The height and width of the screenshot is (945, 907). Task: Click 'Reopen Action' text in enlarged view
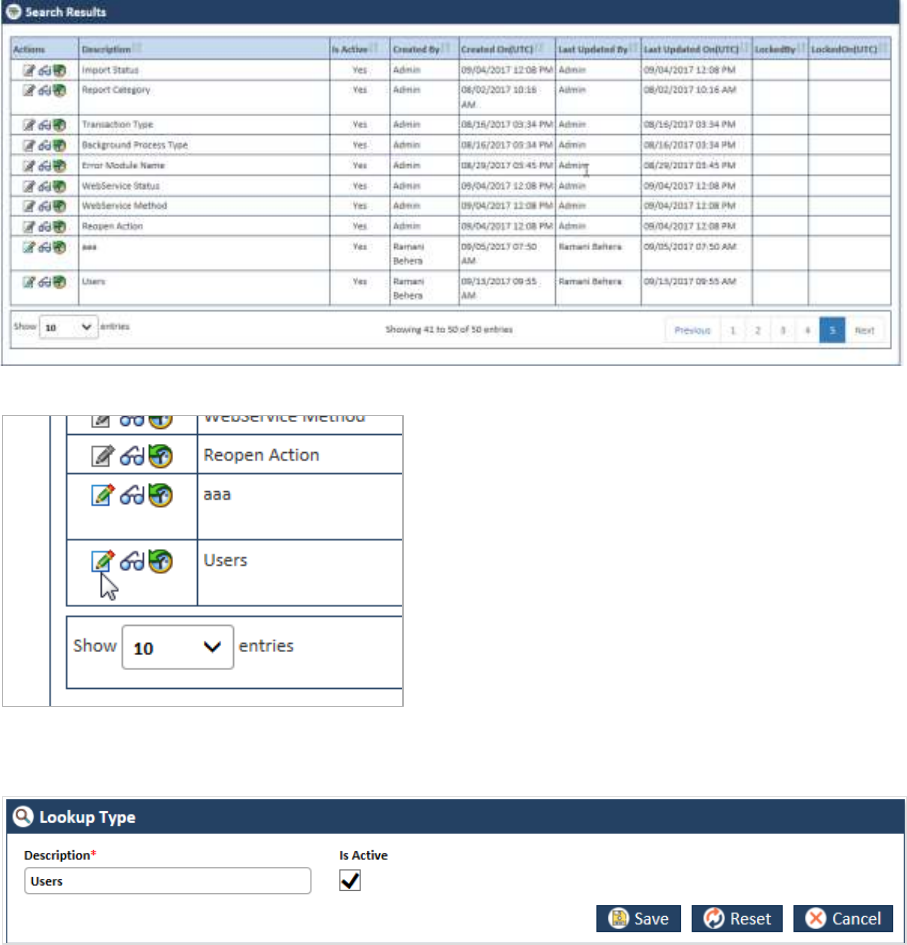(x=262, y=455)
